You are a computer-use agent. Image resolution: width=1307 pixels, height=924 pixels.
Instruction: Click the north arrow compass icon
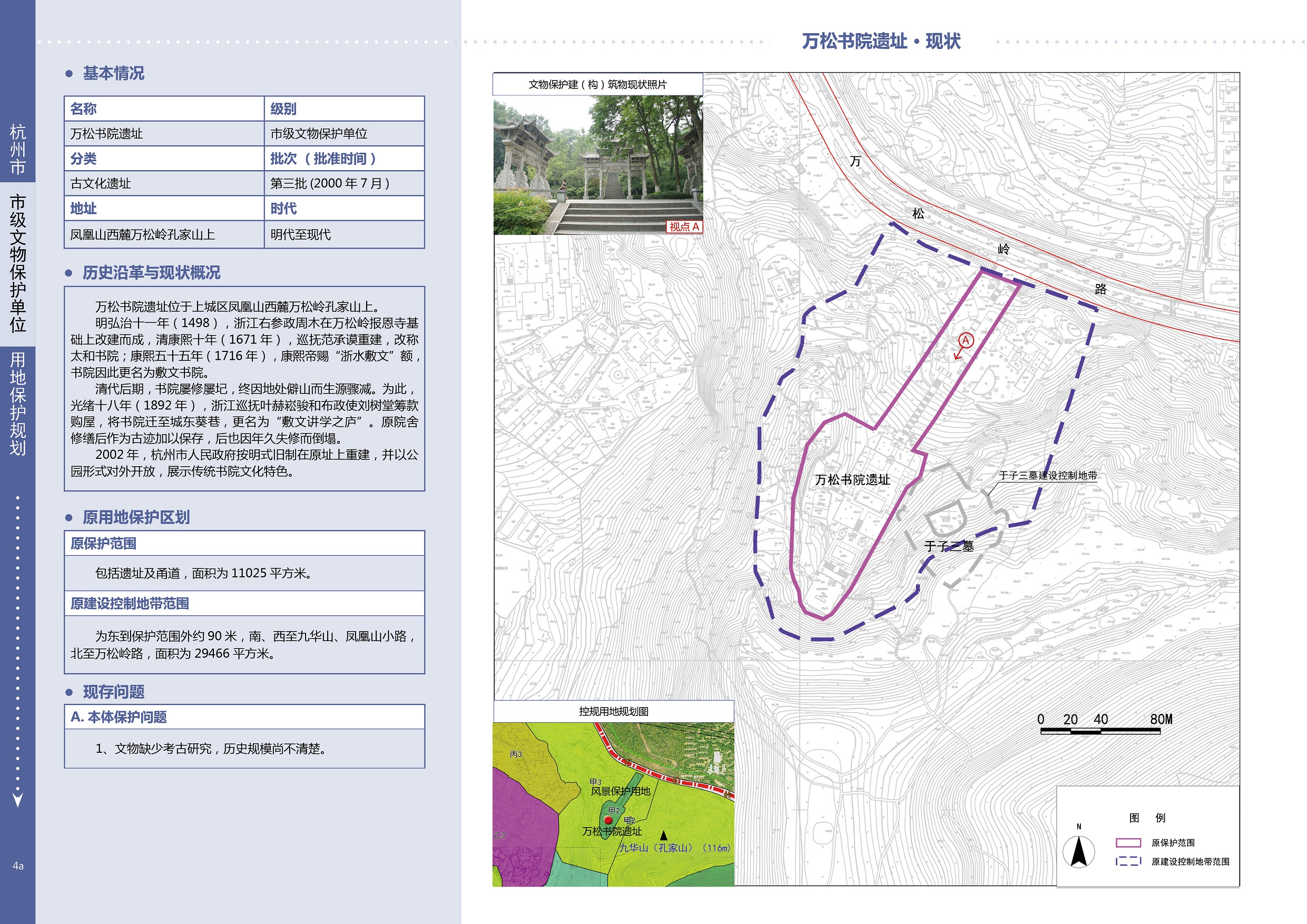click(x=1079, y=852)
